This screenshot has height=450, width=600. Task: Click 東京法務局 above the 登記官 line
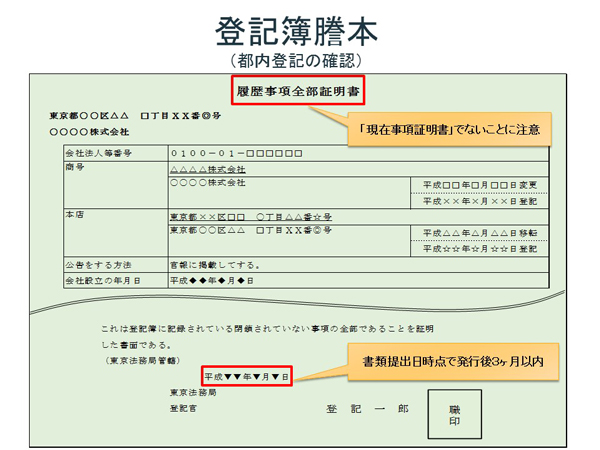[x=193, y=393]
